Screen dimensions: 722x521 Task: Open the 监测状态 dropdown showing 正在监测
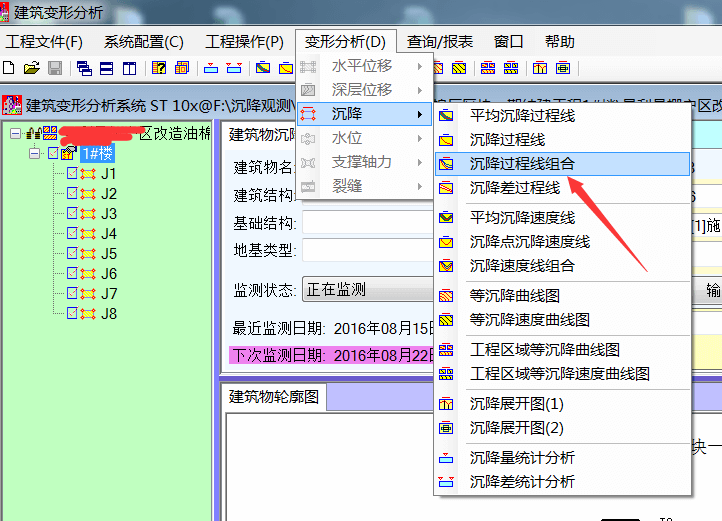tap(367, 289)
